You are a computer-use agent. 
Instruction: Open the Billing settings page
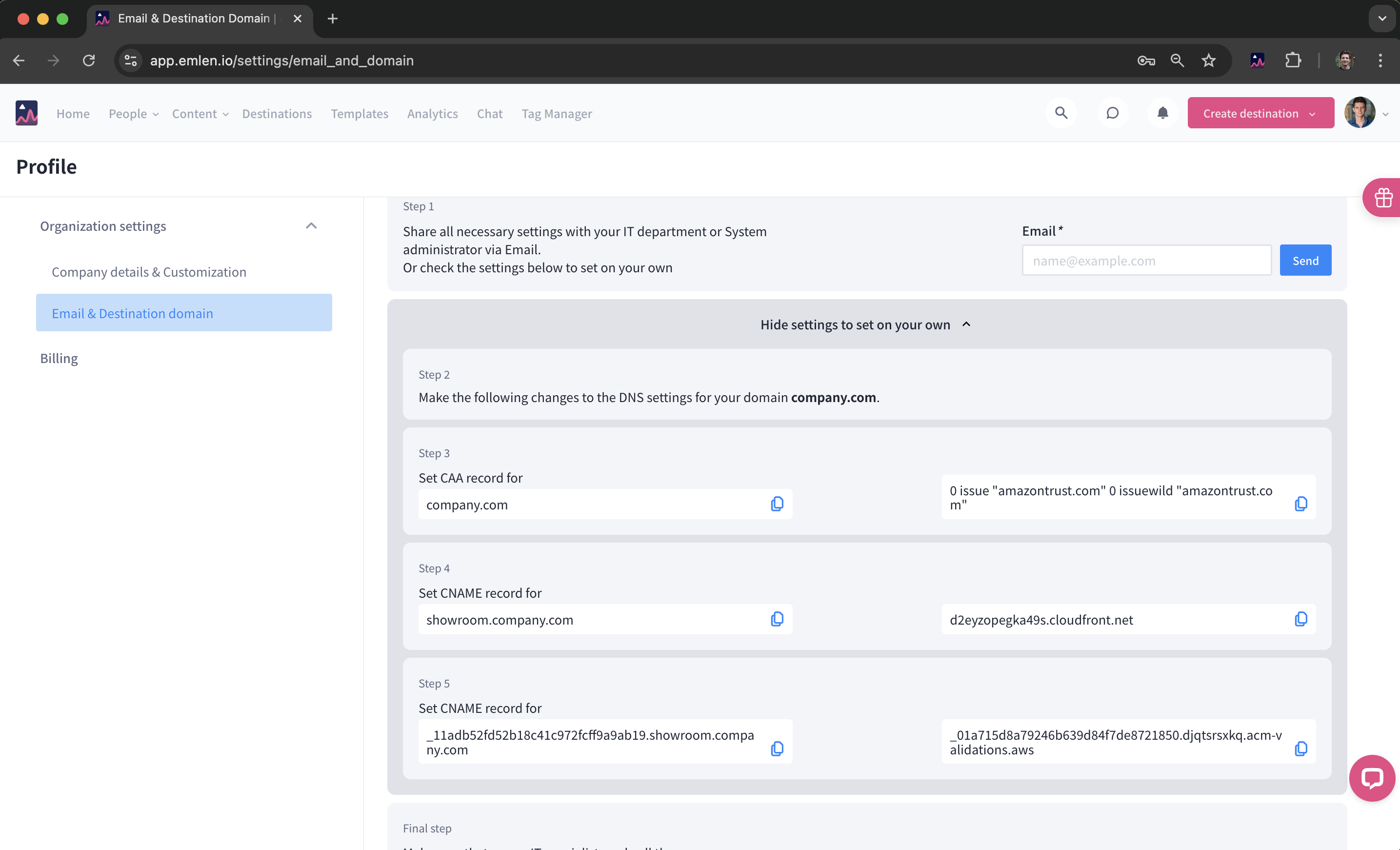click(x=59, y=359)
